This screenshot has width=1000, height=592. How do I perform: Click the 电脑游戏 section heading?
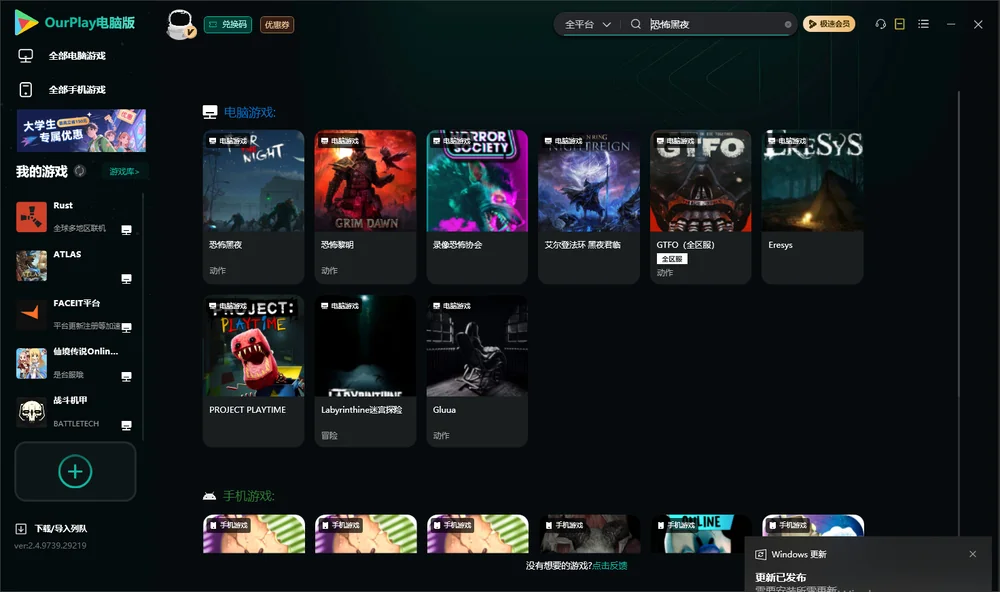tap(249, 112)
